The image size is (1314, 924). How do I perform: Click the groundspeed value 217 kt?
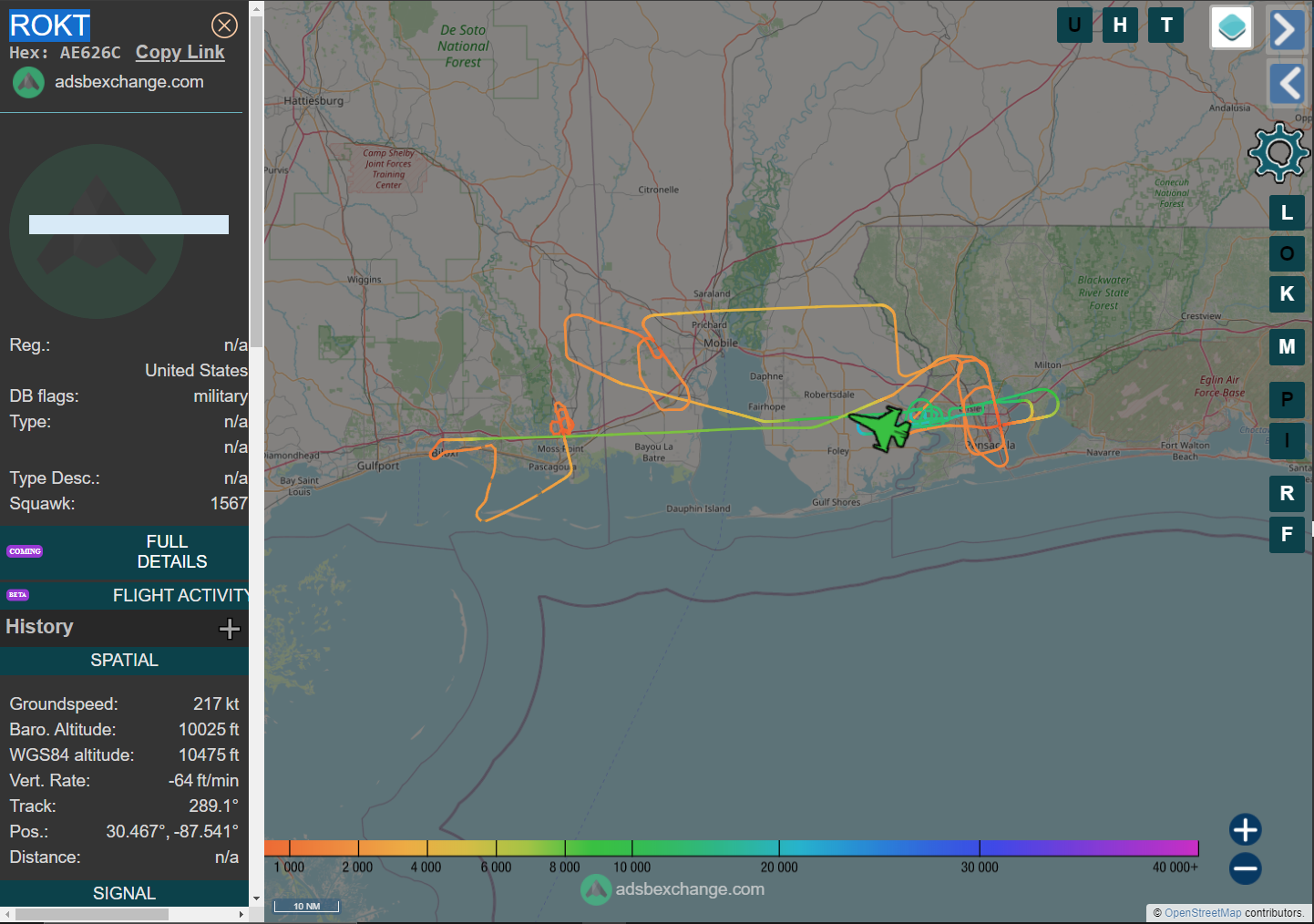(216, 704)
